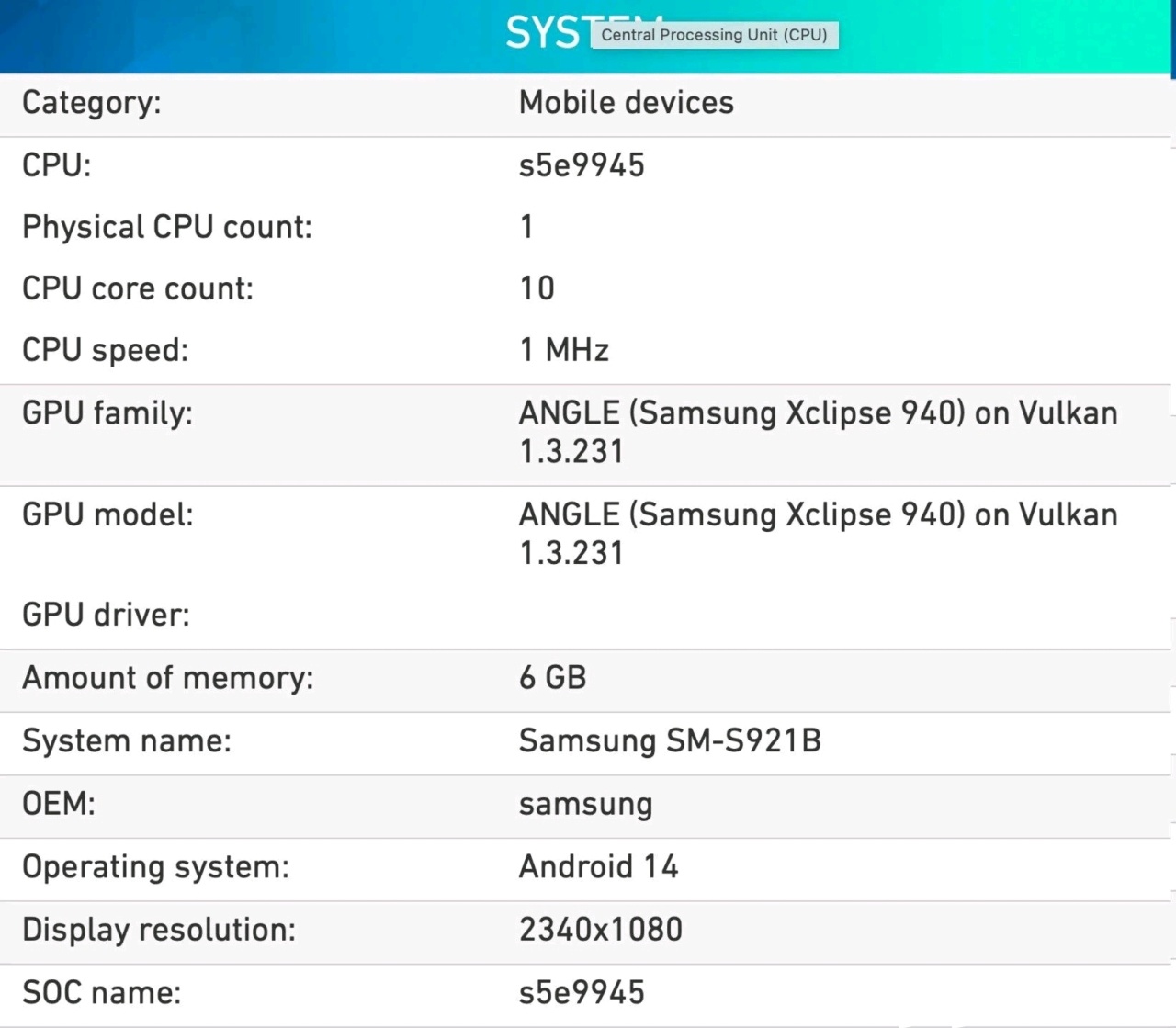This screenshot has width=1176, height=1028.
Task: Click the Operating system label
Action: (x=155, y=866)
